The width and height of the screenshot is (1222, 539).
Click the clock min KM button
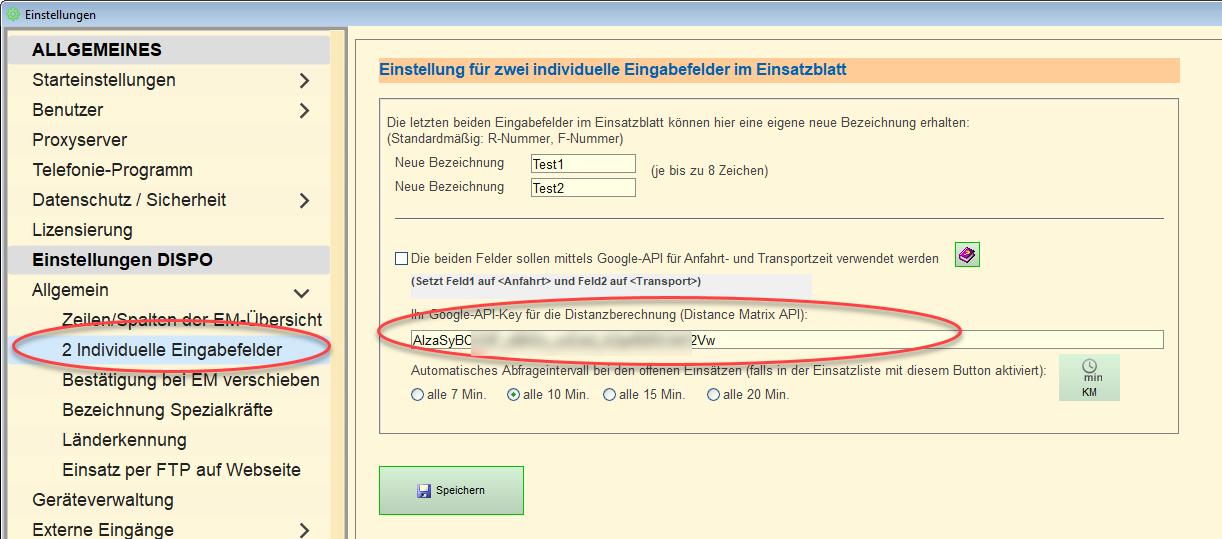click(1089, 378)
